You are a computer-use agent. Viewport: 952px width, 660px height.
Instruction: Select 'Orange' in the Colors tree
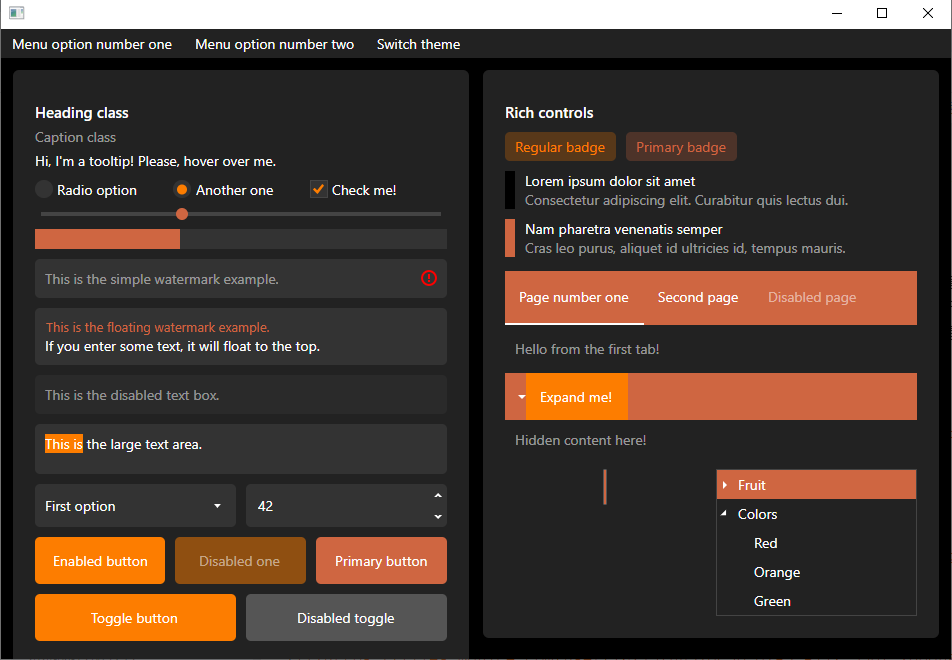(776, 572)
